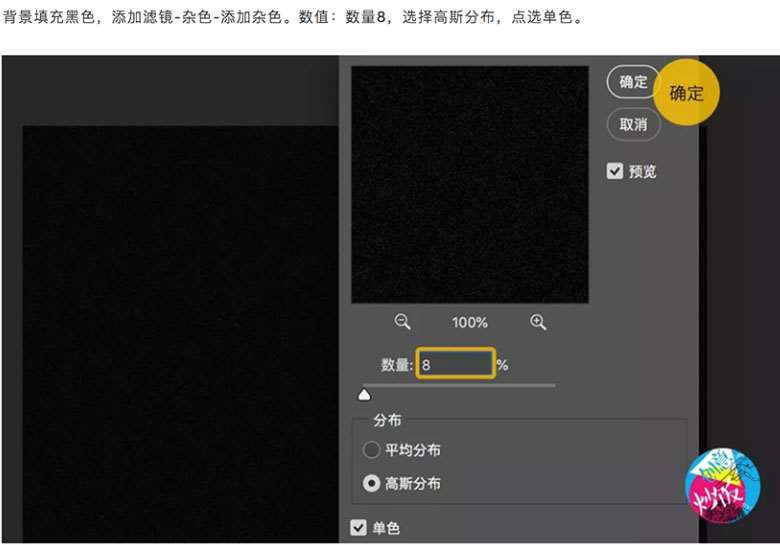
Task: Click the percent sign beside amount field
Action: [x=502, y=365]
